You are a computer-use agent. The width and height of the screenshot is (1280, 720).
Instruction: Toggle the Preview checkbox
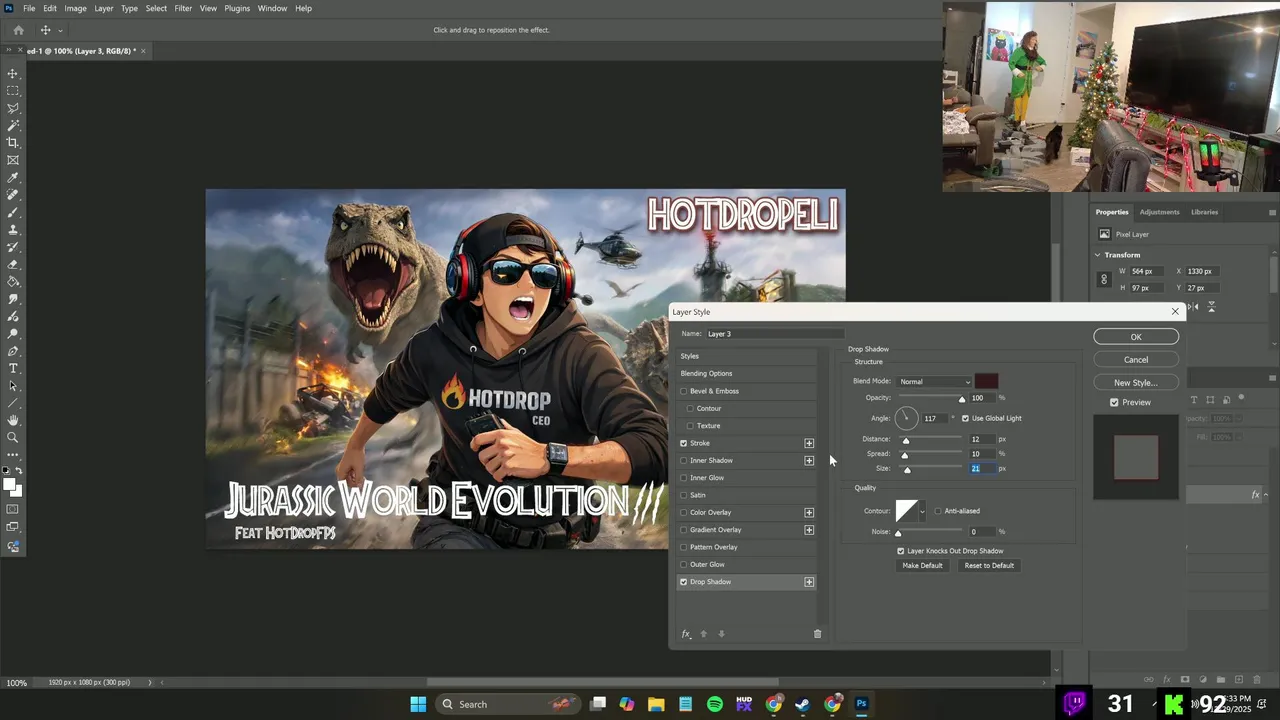(x=1114, y=402)
